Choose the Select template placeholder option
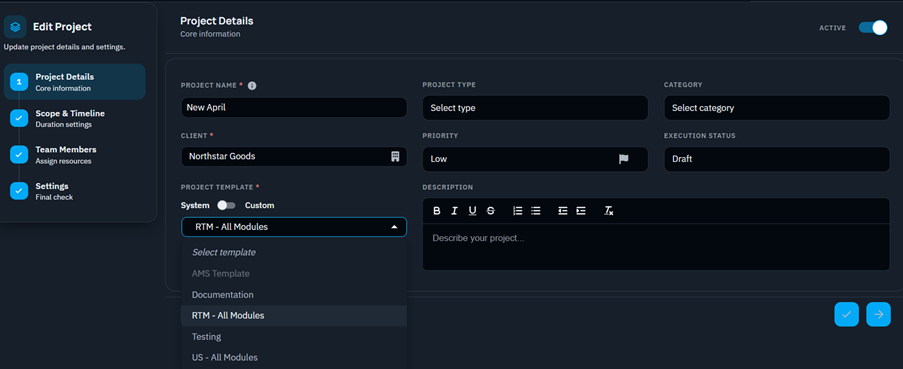Image resolution: width=903 pixels, height=369 pixels. 294,252
